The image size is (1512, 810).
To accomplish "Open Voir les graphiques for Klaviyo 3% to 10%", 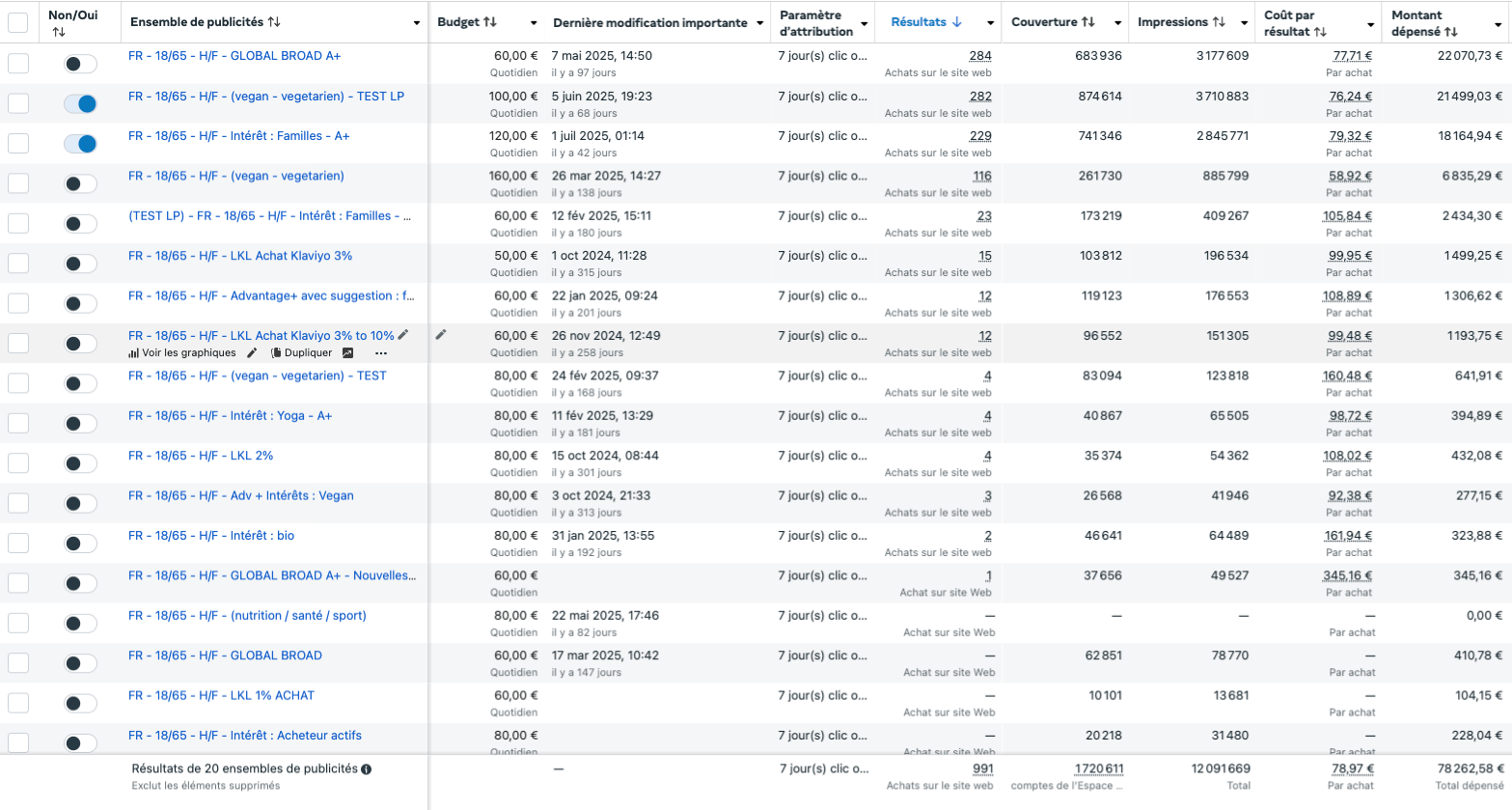I will [182, 352].
